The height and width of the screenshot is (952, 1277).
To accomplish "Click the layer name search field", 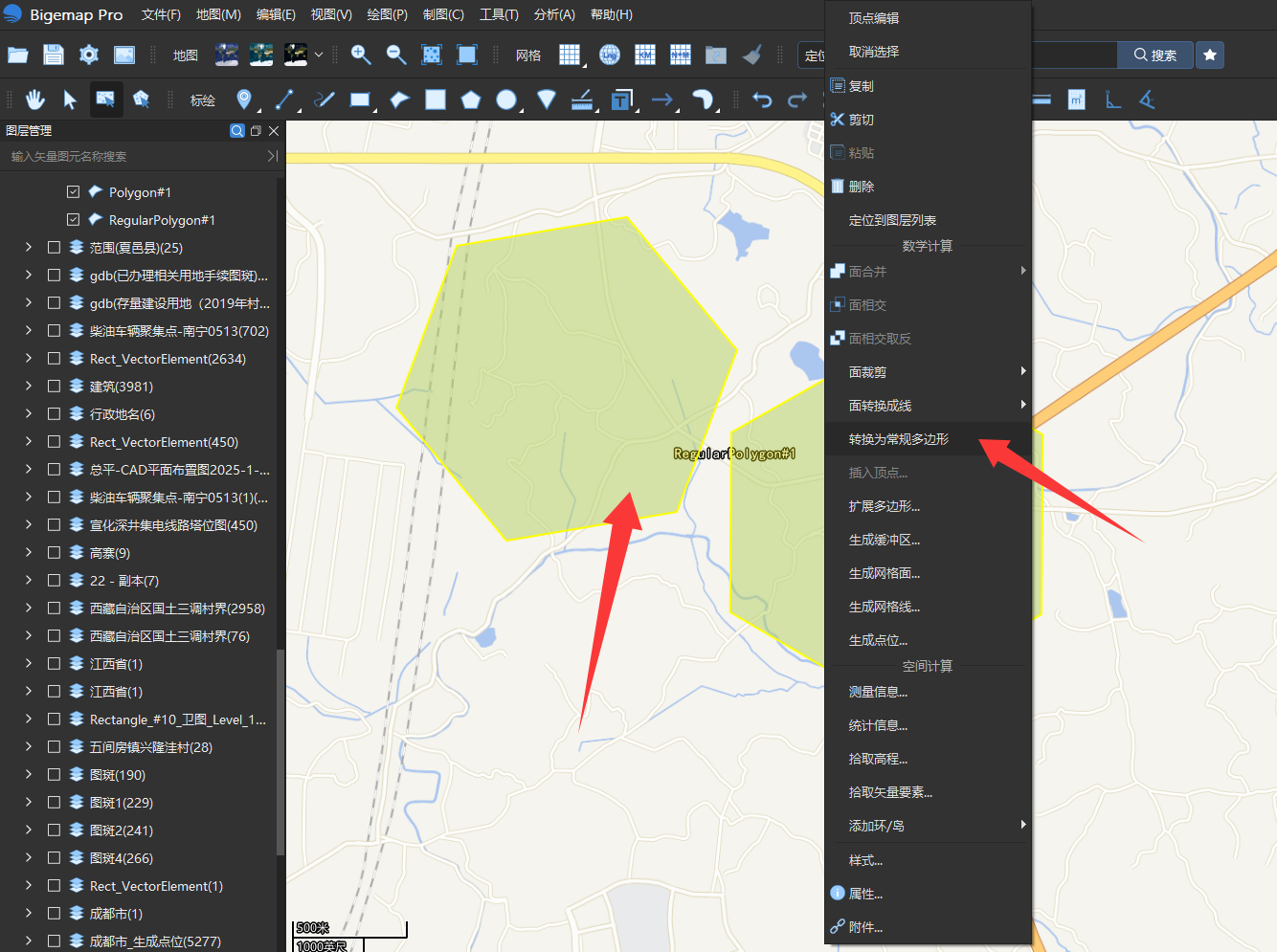I will pyautogui.click(x=134, y=156).
